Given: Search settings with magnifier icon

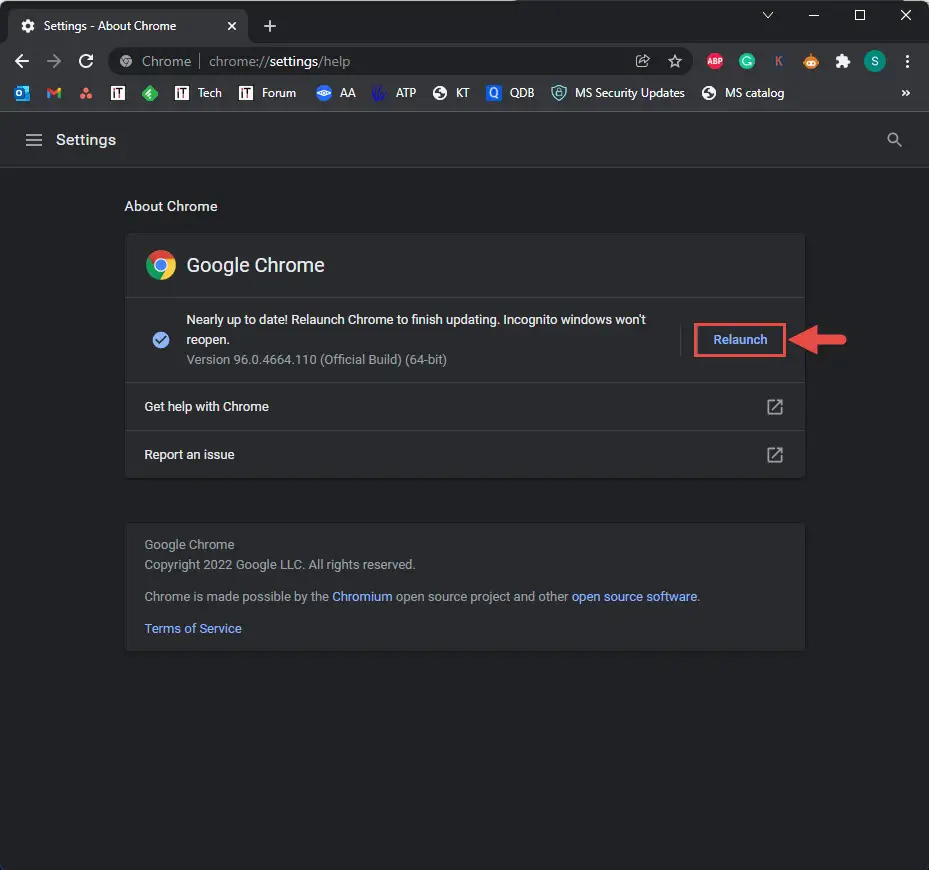Looking at the screenshot, I should tap(894, 140).
